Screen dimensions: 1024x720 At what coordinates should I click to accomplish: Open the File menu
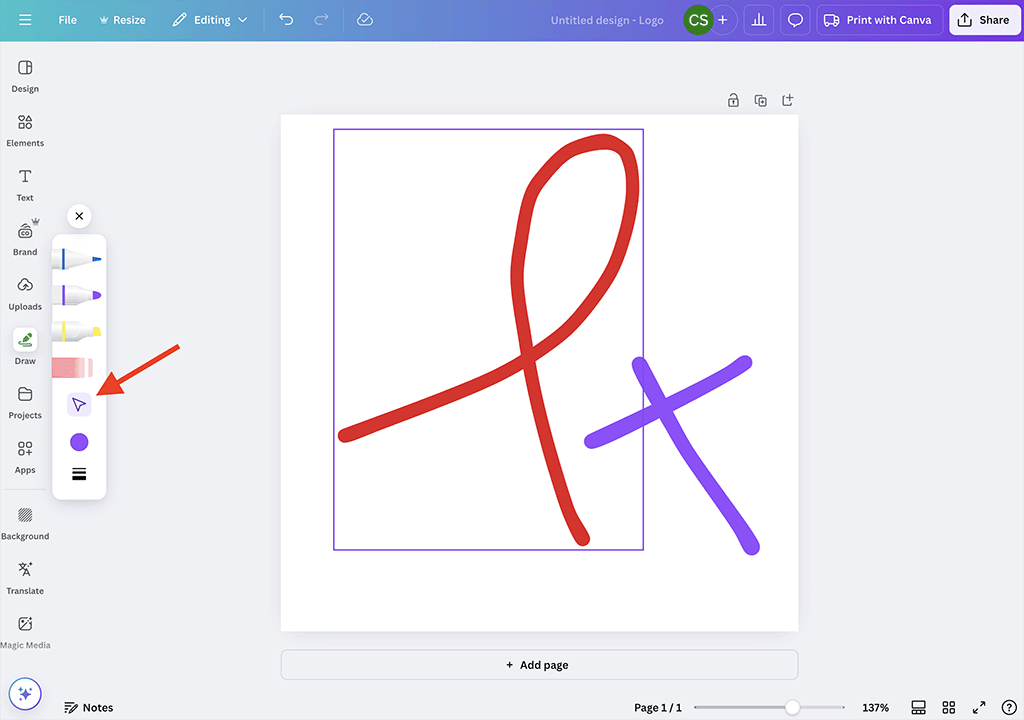67,20
